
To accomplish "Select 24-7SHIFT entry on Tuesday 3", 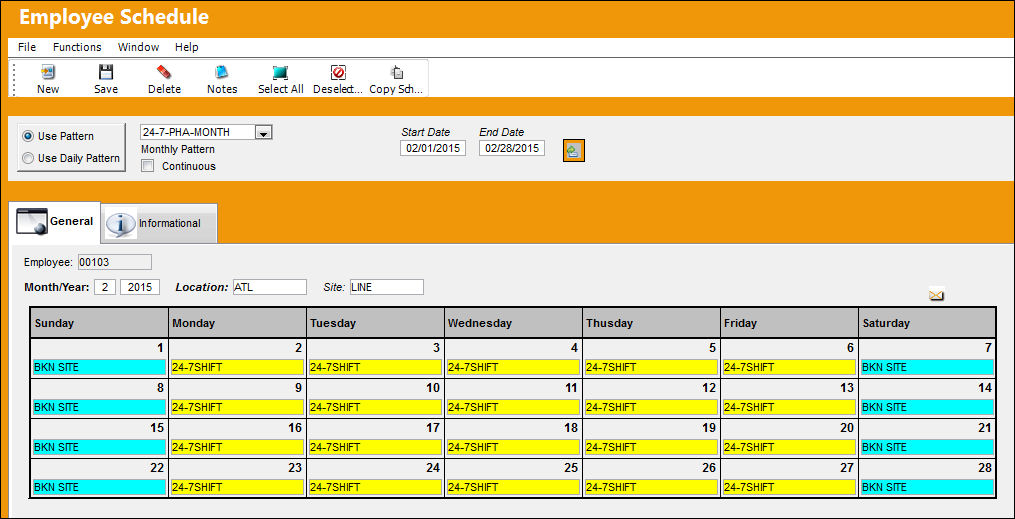I will point(375,368).
